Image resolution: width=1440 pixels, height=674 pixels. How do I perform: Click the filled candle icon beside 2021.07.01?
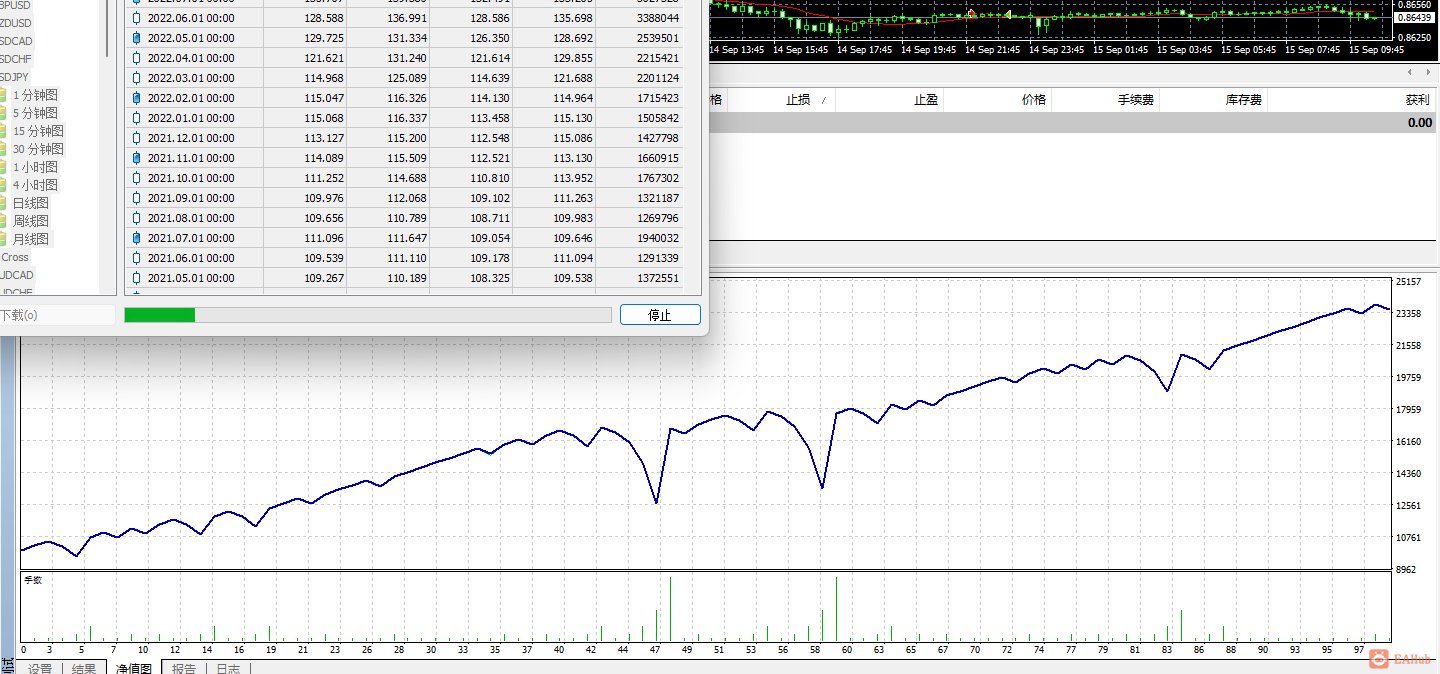tap(137, 238)
